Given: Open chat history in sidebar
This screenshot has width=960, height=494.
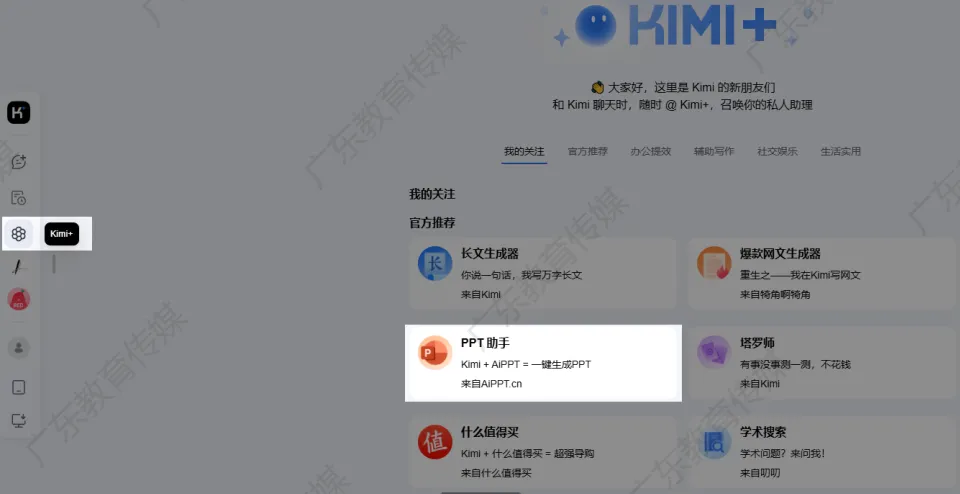Looking at the screenshot, I should (x=19, y=198).
